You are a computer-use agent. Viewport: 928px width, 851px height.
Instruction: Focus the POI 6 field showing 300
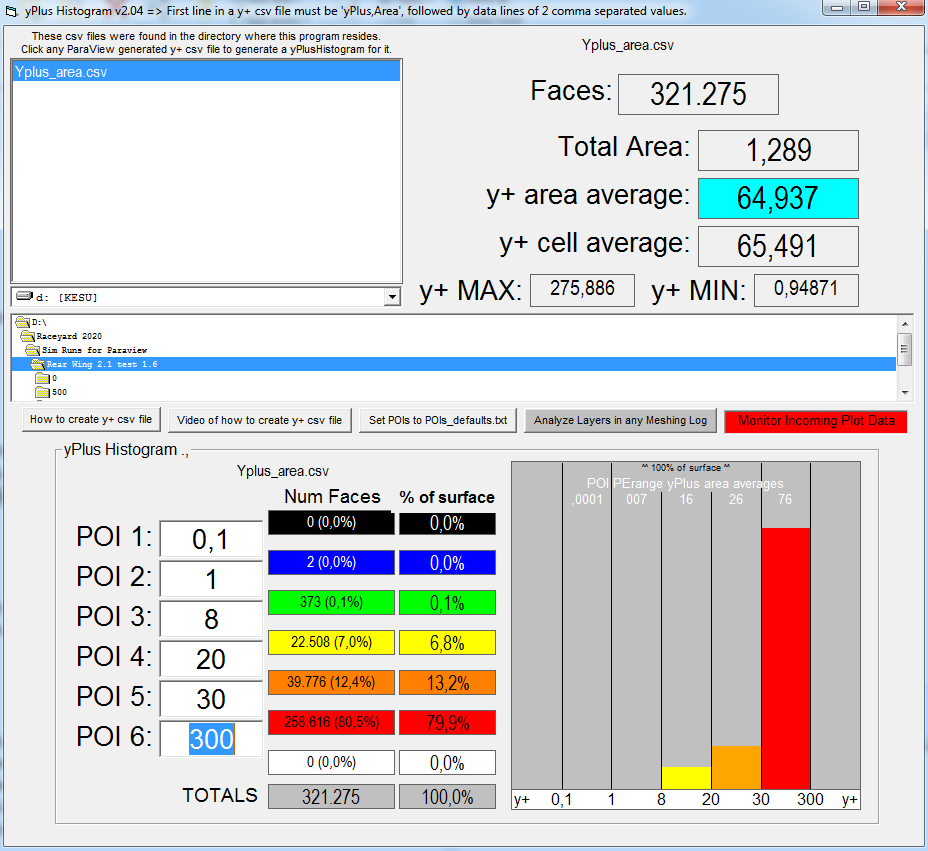pyautogui.click(x=211, y=739)
